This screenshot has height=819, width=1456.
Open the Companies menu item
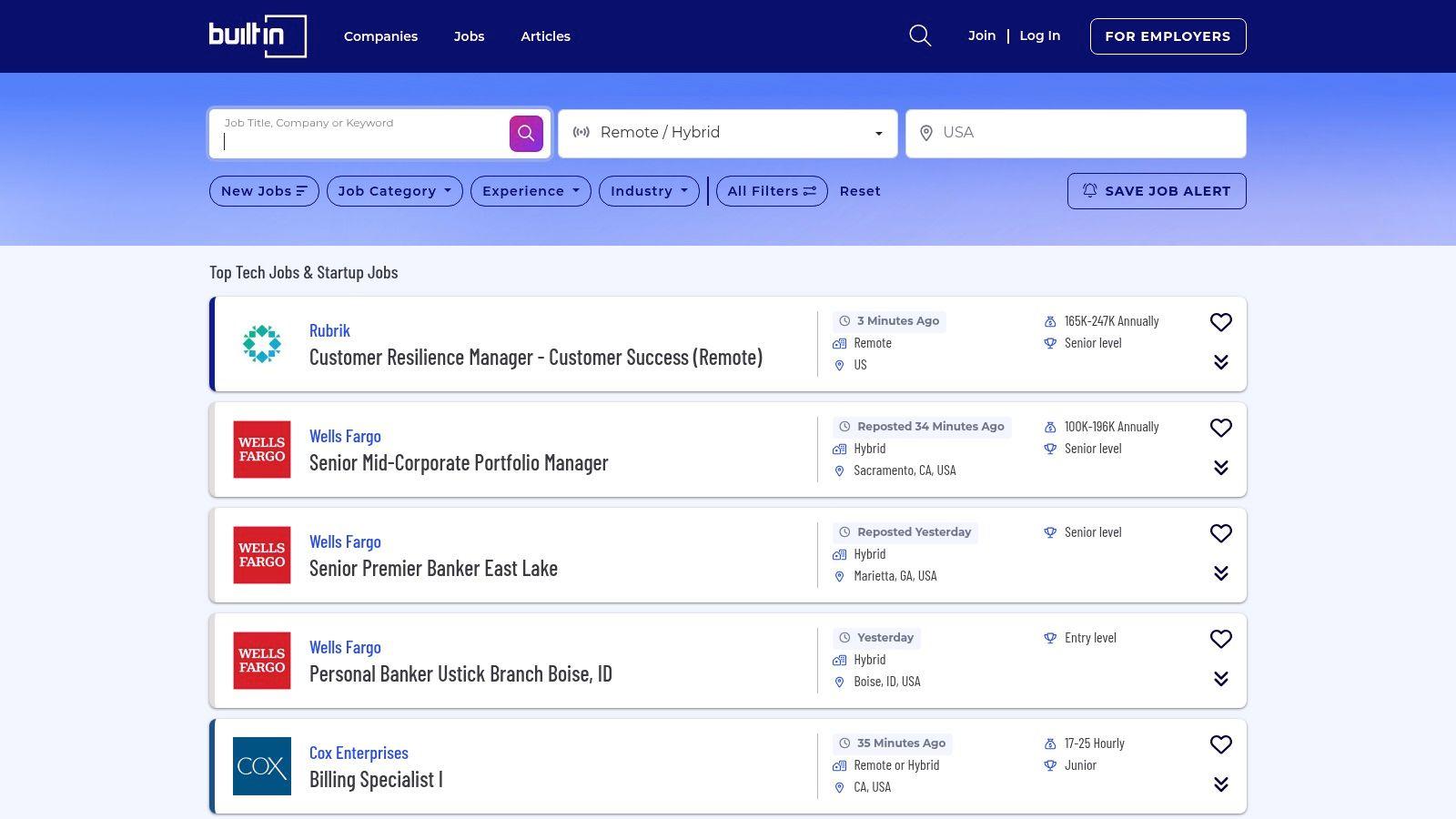click(x=380, y=36)
